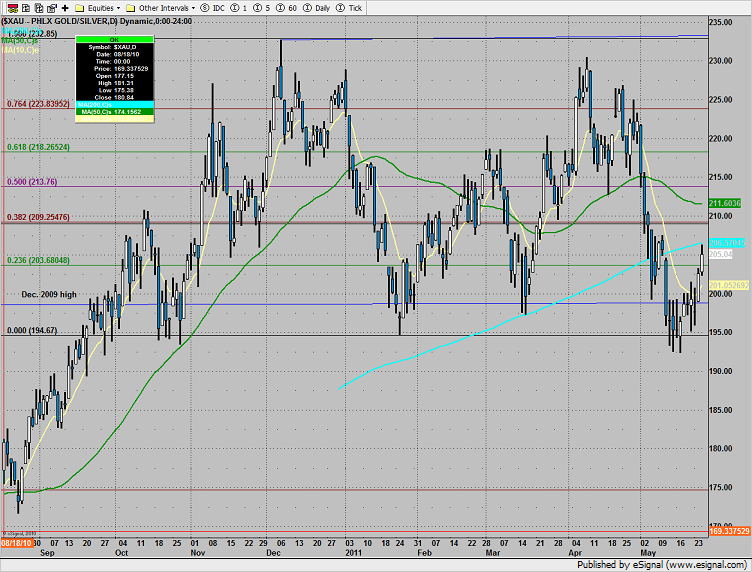Viewport: 752px width, 572px height.
Task: Click the red 169.337529 cursor price tag
Action: (x=729, y=531)
